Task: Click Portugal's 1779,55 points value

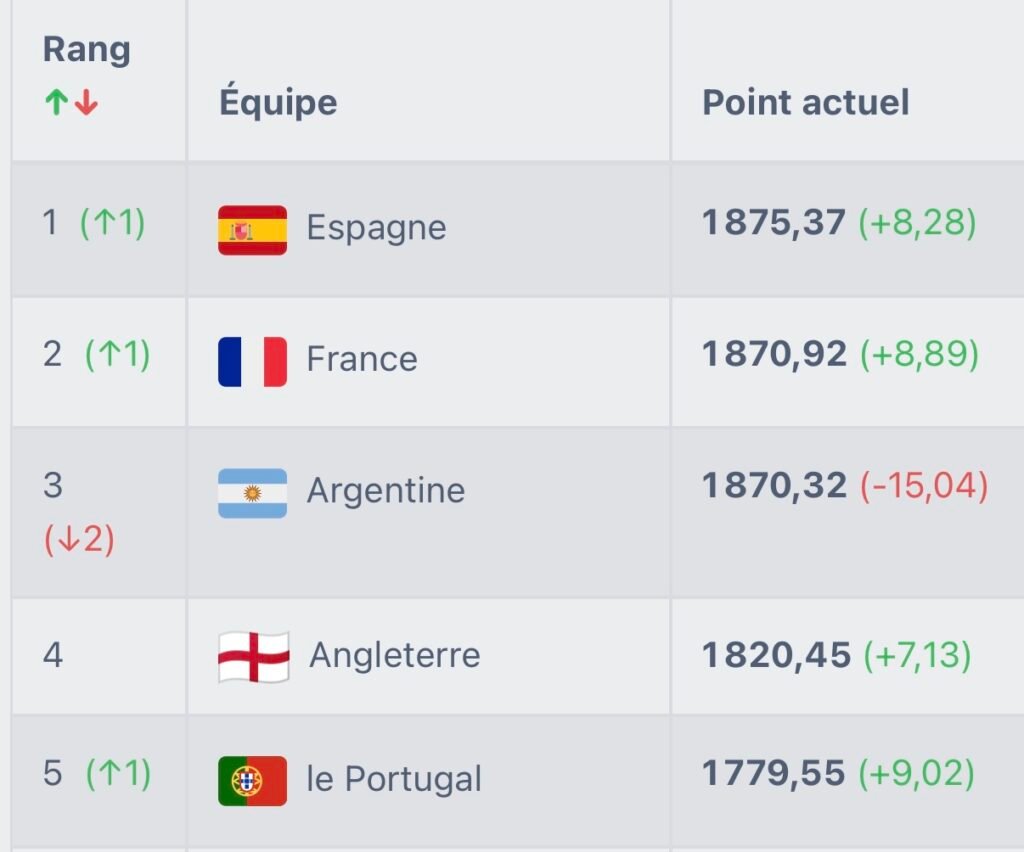Action: (773, 773)
